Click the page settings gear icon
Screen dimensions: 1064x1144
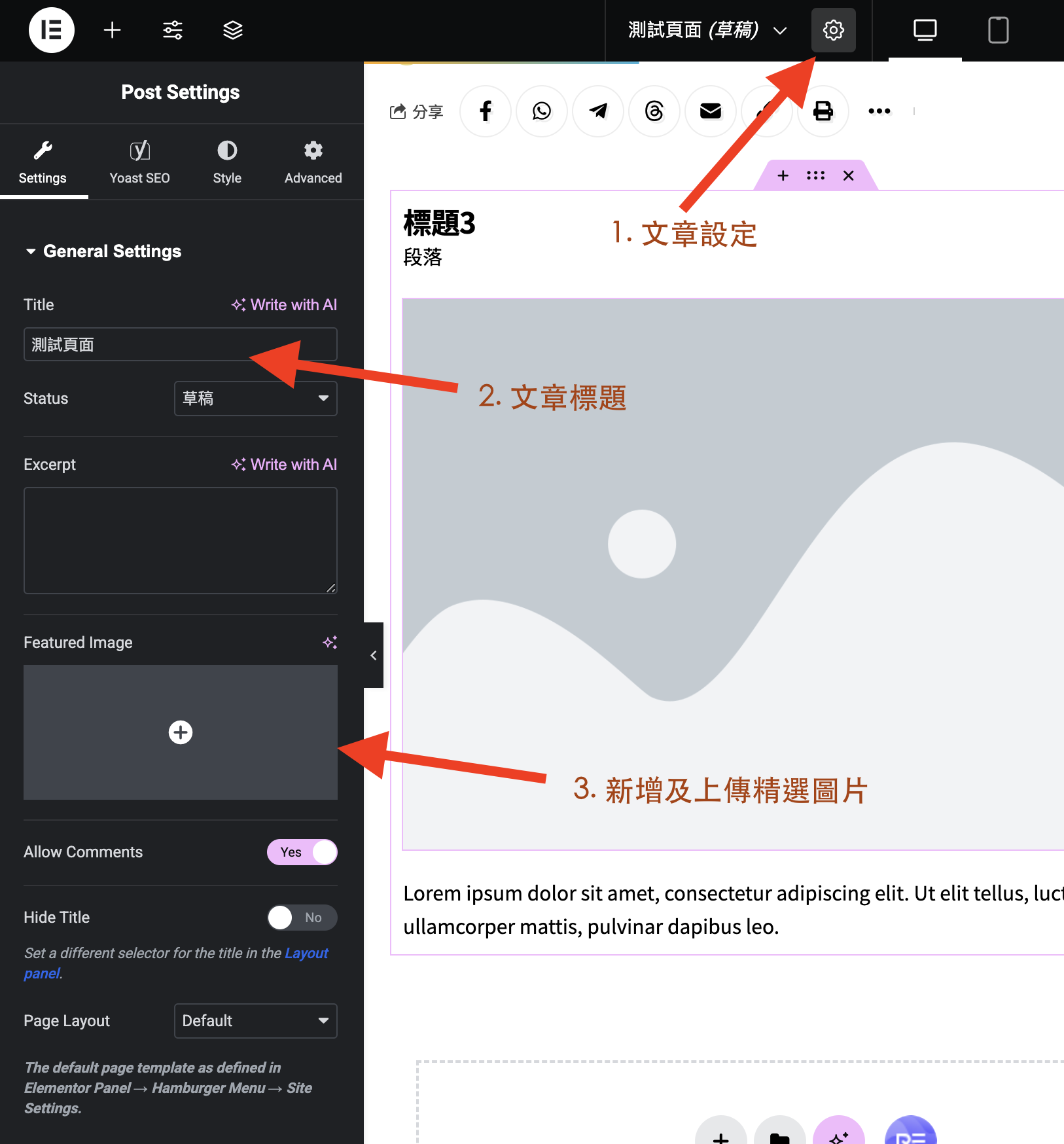tap(833, 30)
